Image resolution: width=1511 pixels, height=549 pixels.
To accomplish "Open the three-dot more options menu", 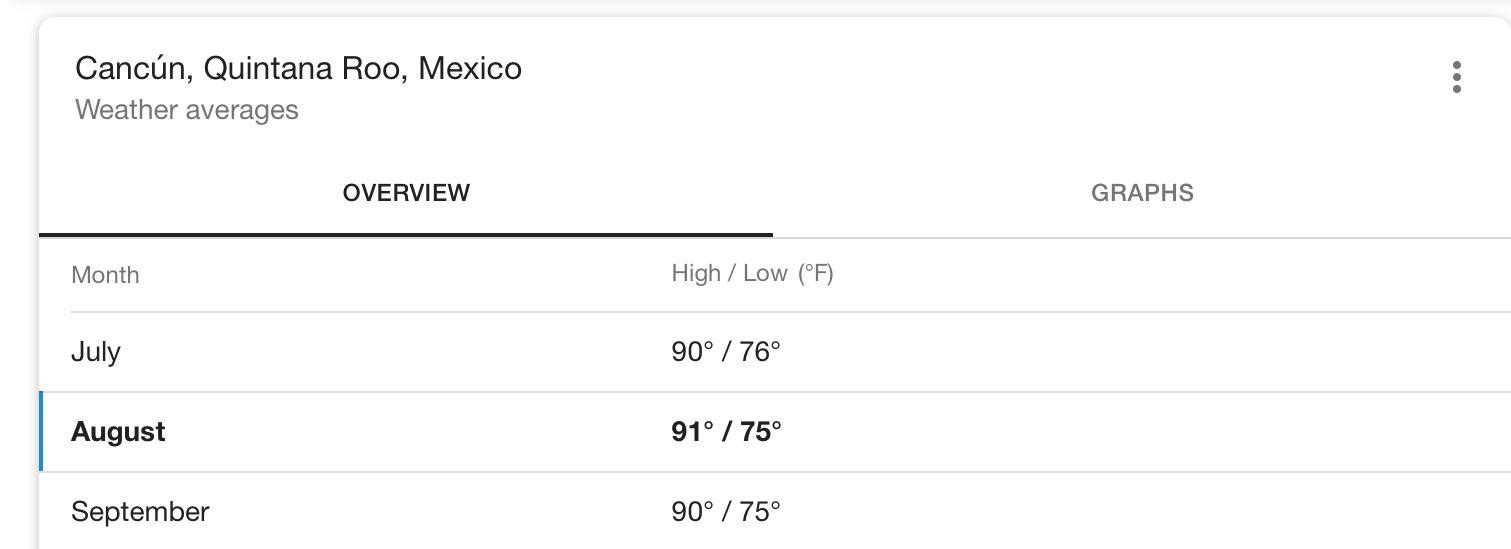I will (x=1456, y=77).
